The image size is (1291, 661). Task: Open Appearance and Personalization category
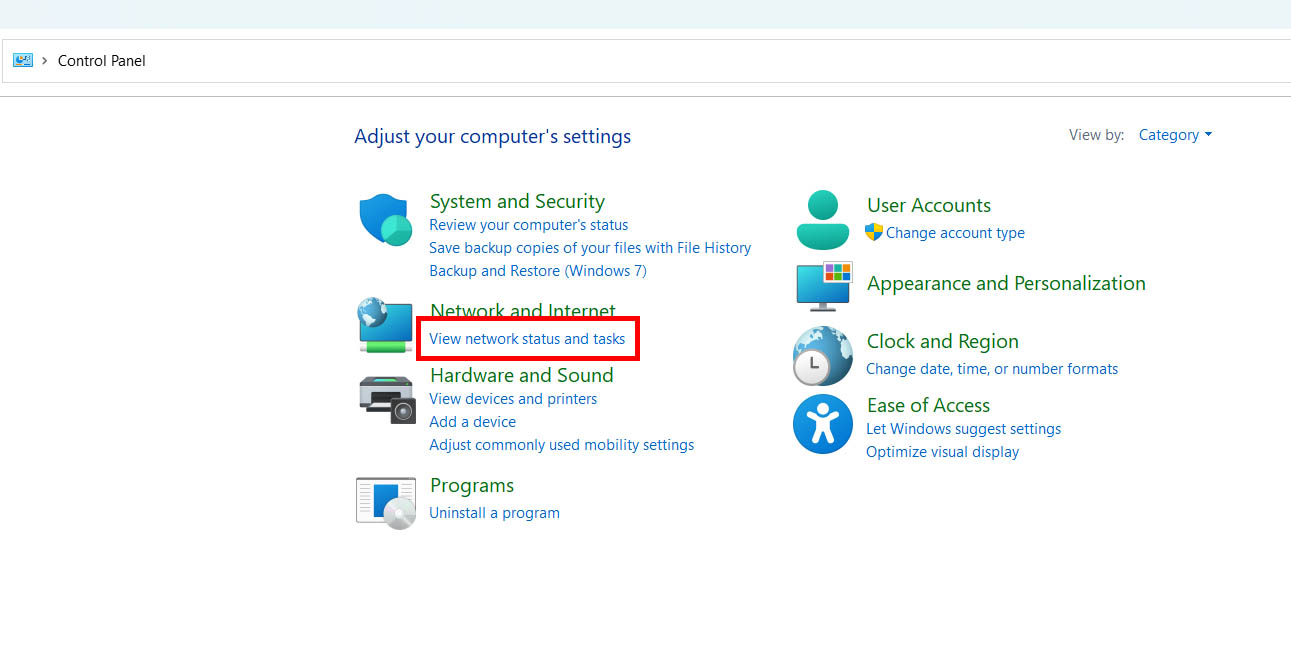1006,283
